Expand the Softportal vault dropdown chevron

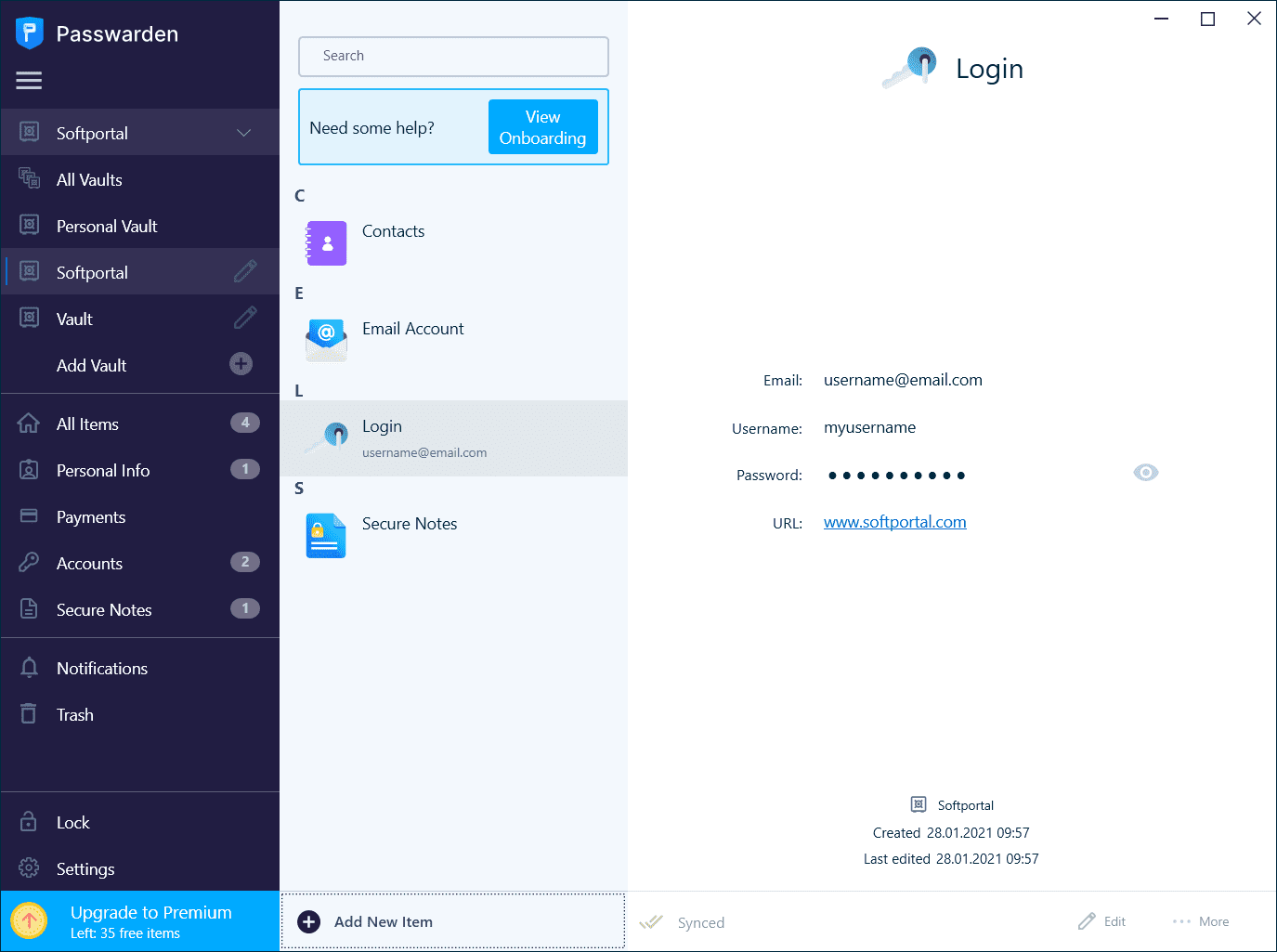click(243, 133)
